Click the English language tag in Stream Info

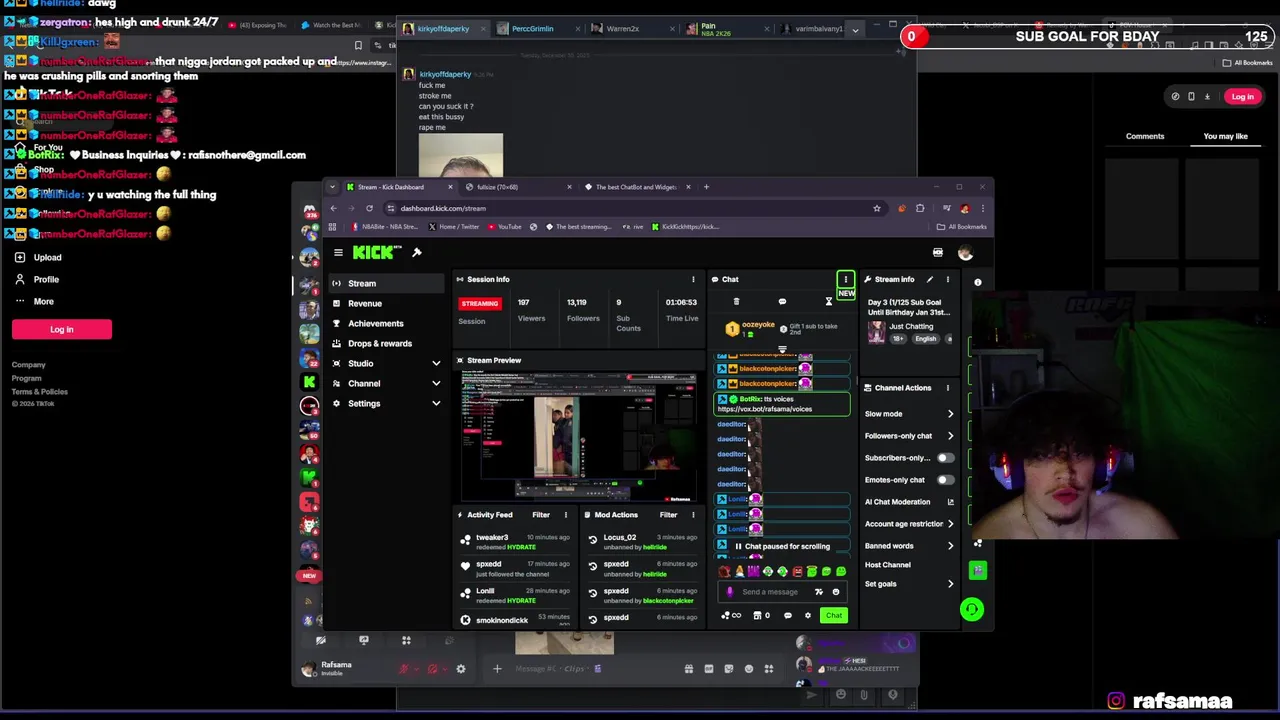click(926, 339)
